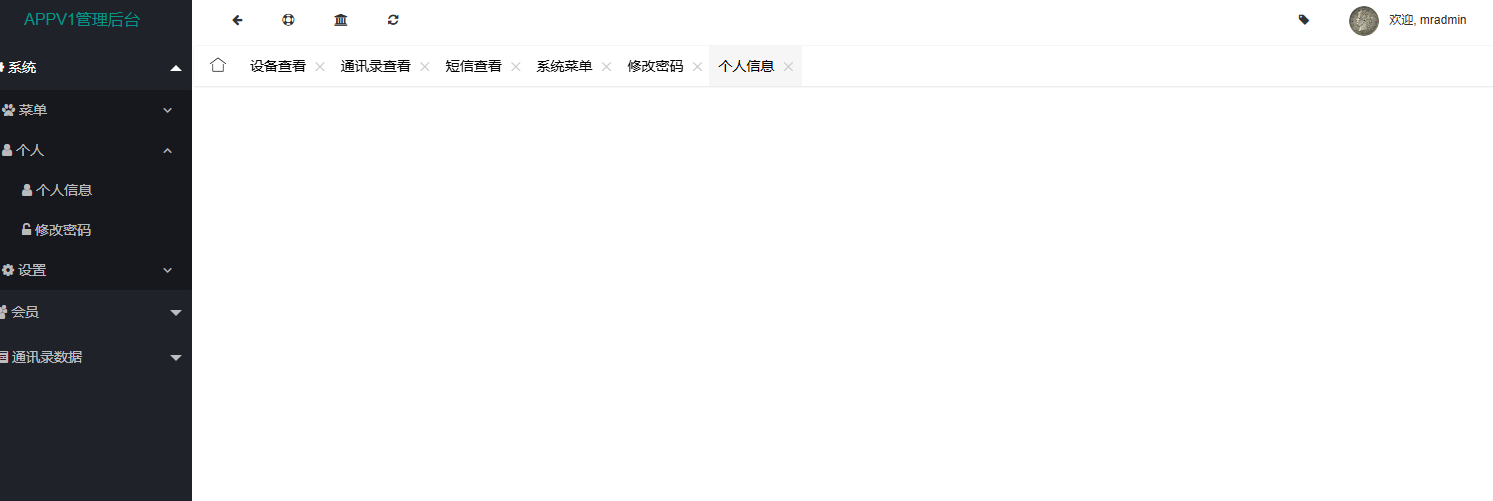Click the bank building icon in toolbar
This screenshot has height=501, width=1493.
pos(341,20)
